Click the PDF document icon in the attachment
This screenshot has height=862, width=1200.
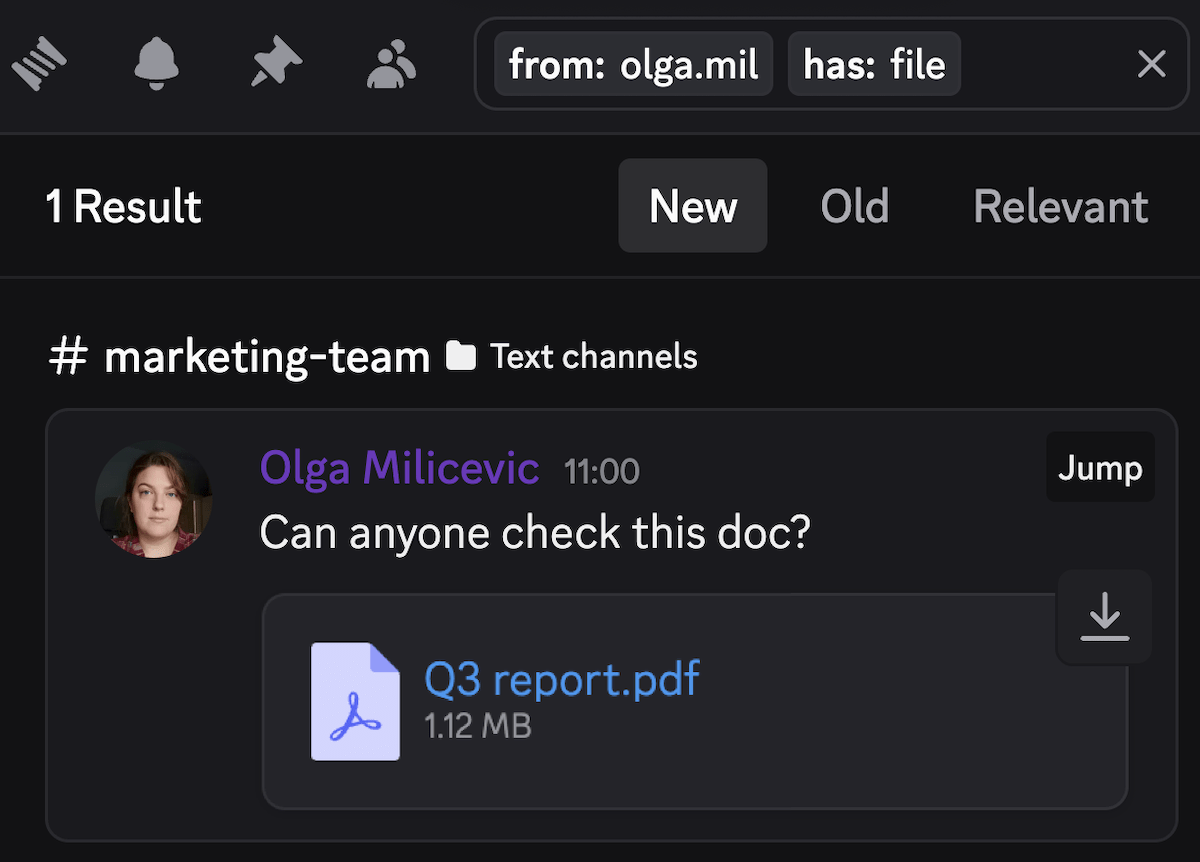pos(355,701)
